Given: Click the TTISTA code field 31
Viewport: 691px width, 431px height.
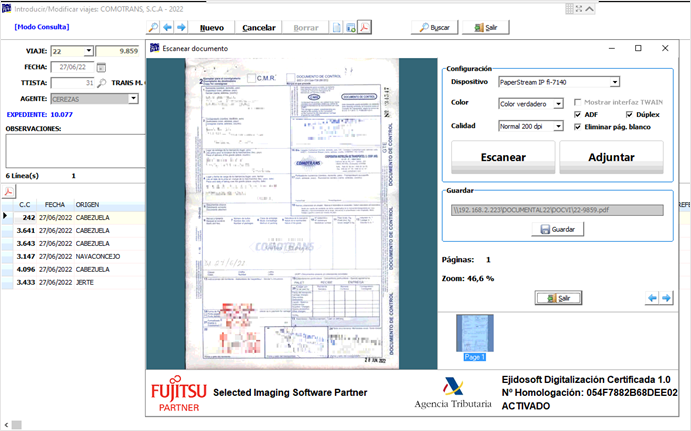Looking at the screenshot, I should (73, 83).
